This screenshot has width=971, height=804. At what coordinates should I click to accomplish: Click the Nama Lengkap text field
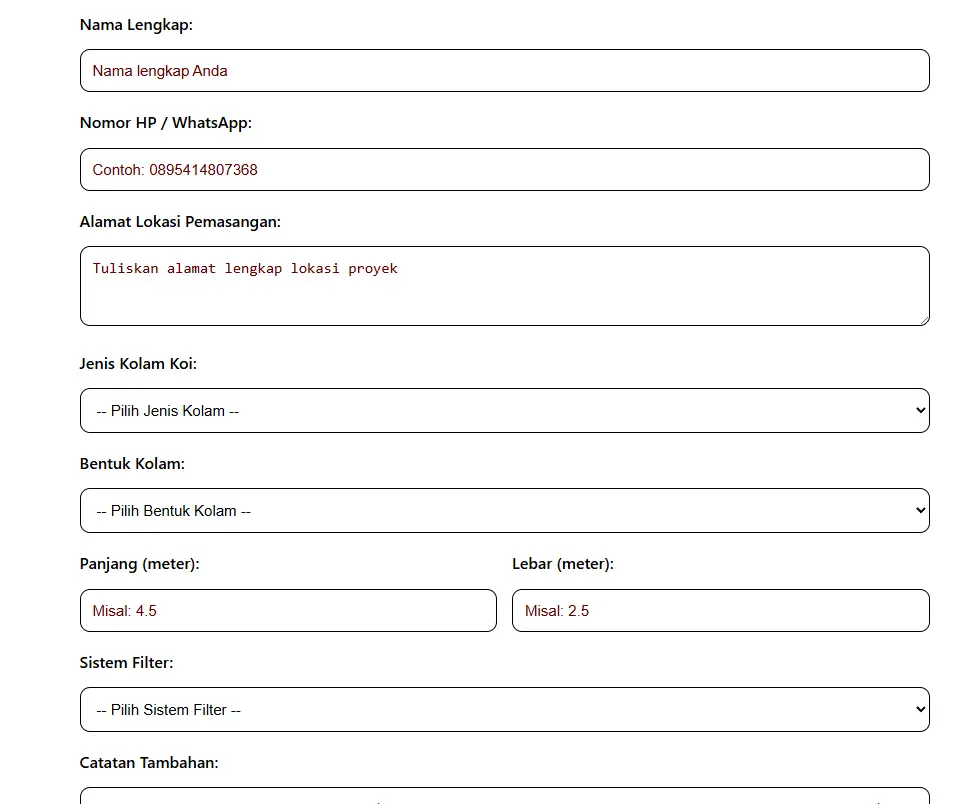504,71
